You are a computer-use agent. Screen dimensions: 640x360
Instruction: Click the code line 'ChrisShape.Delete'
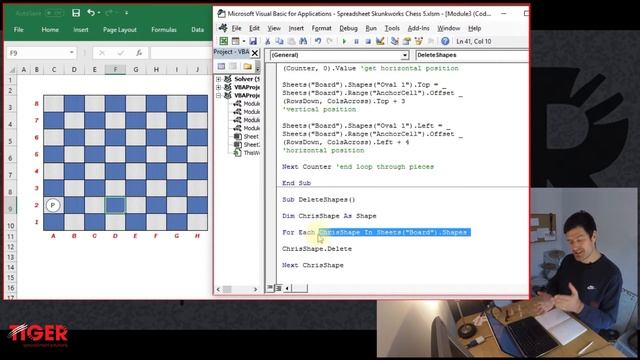point(317,249)
